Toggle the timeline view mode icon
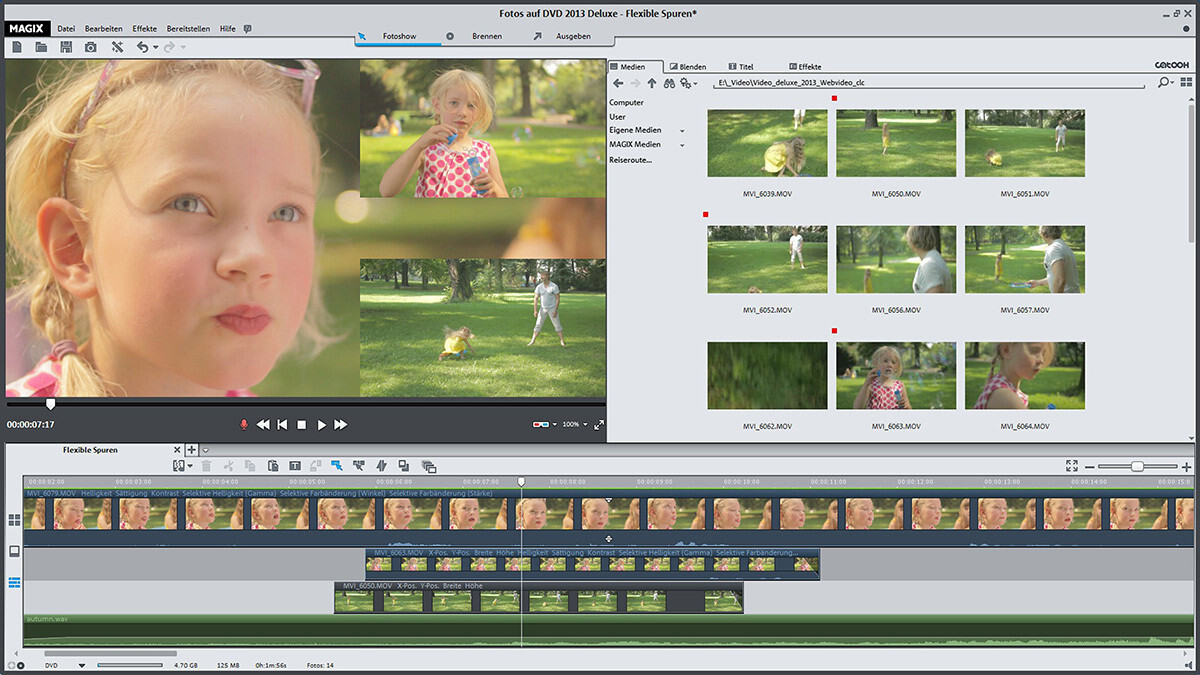This screenshot has height=675, width=1200. [x=14, y=582]
